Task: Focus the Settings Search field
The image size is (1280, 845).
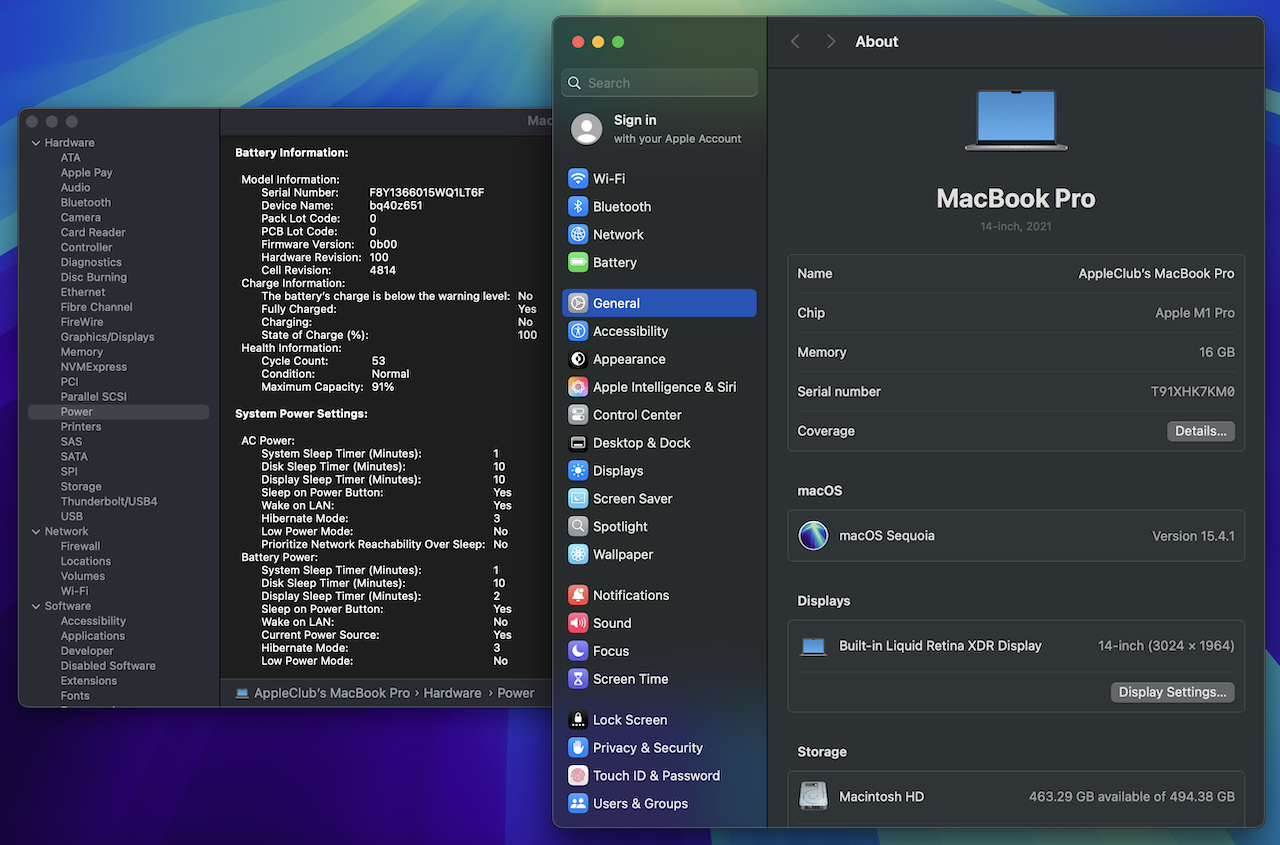Action: tap(659, 83)
